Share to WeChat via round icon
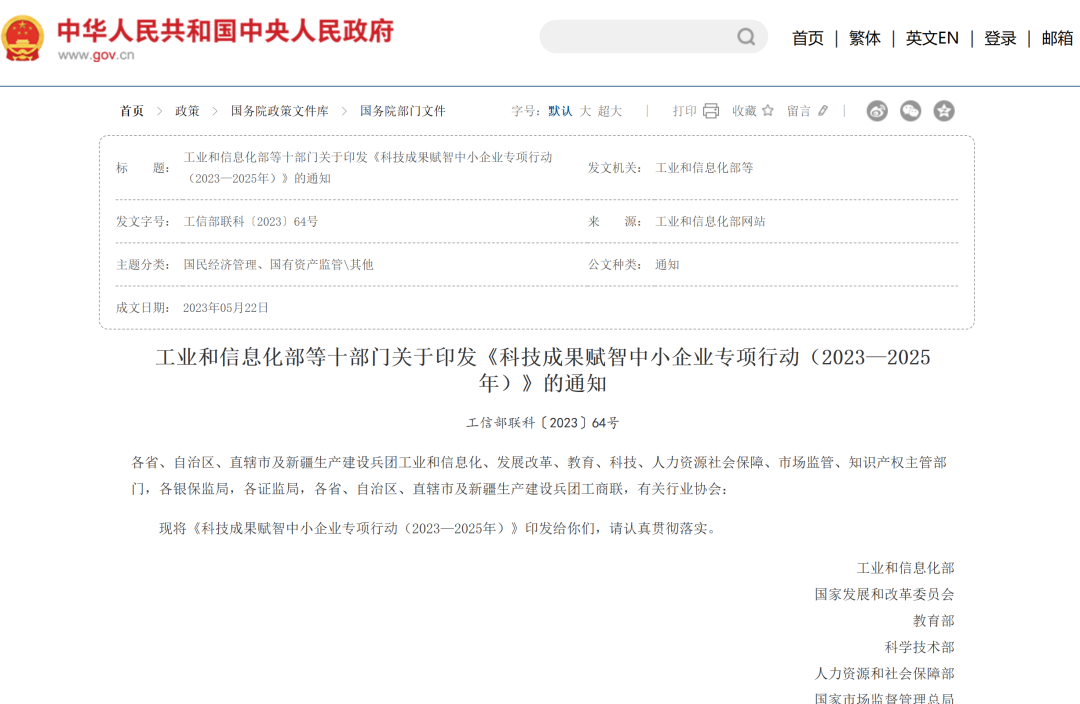This screenshot has width=1080, height=704. [x=911, y=111]
